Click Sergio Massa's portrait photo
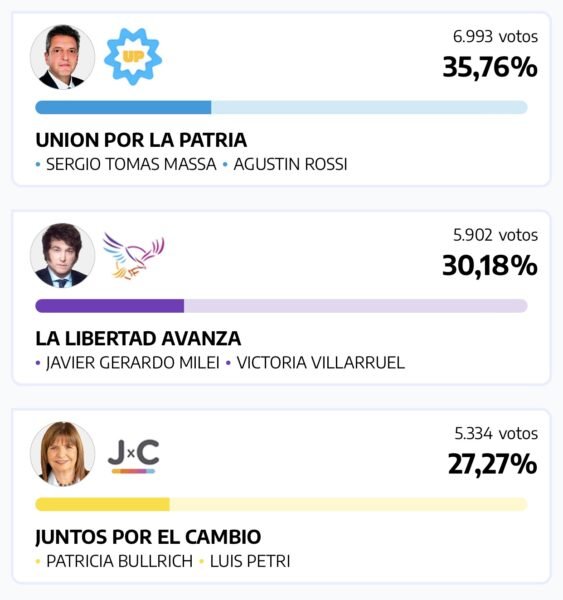Screen dimensions: 563x600 pos(62,57)
